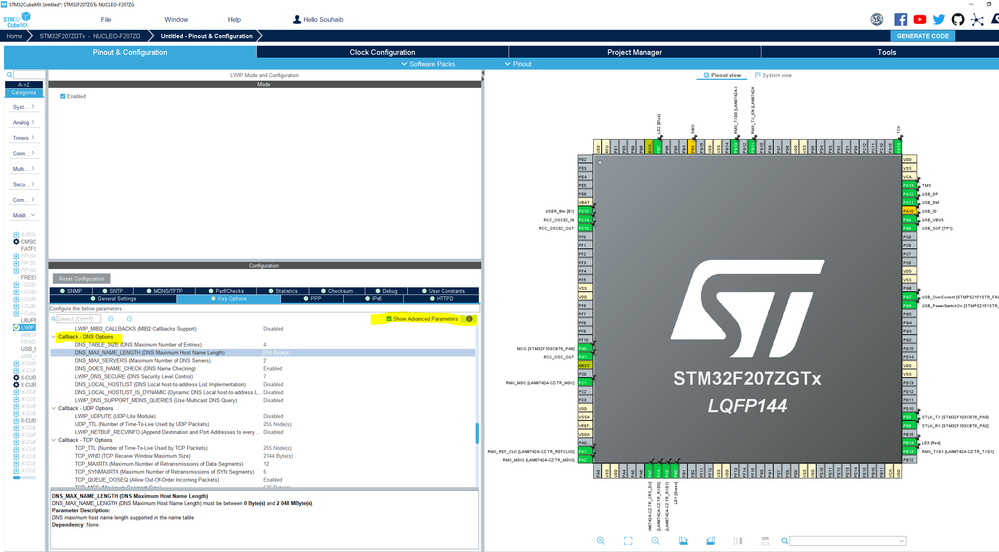The width and height of the screenshot is (999, 552).
Task: Click the GENERATE CODE button
Action: point(922,36)
